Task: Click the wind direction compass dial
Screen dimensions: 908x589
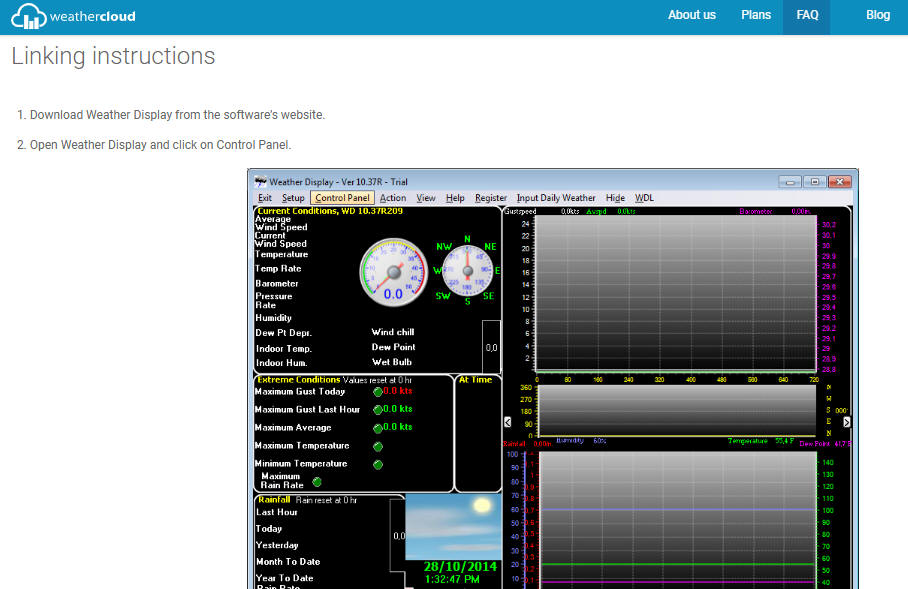Action: pyautogui.click(x=467, y=270)
